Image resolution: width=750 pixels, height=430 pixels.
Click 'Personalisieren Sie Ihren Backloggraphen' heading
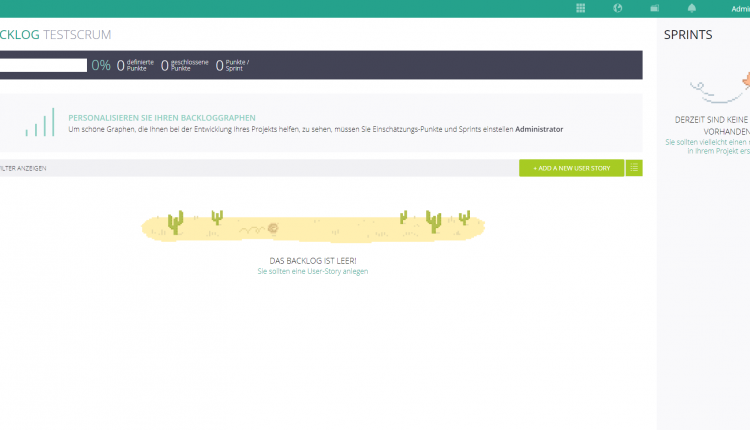pos(162,117)
